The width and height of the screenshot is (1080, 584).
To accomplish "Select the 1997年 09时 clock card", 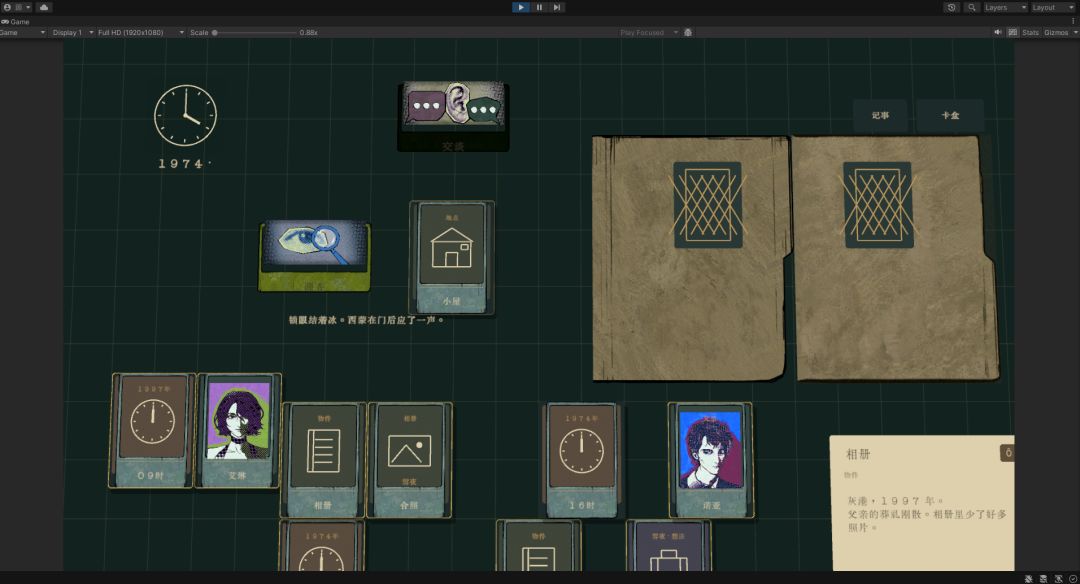I will [x=152, y=430].
